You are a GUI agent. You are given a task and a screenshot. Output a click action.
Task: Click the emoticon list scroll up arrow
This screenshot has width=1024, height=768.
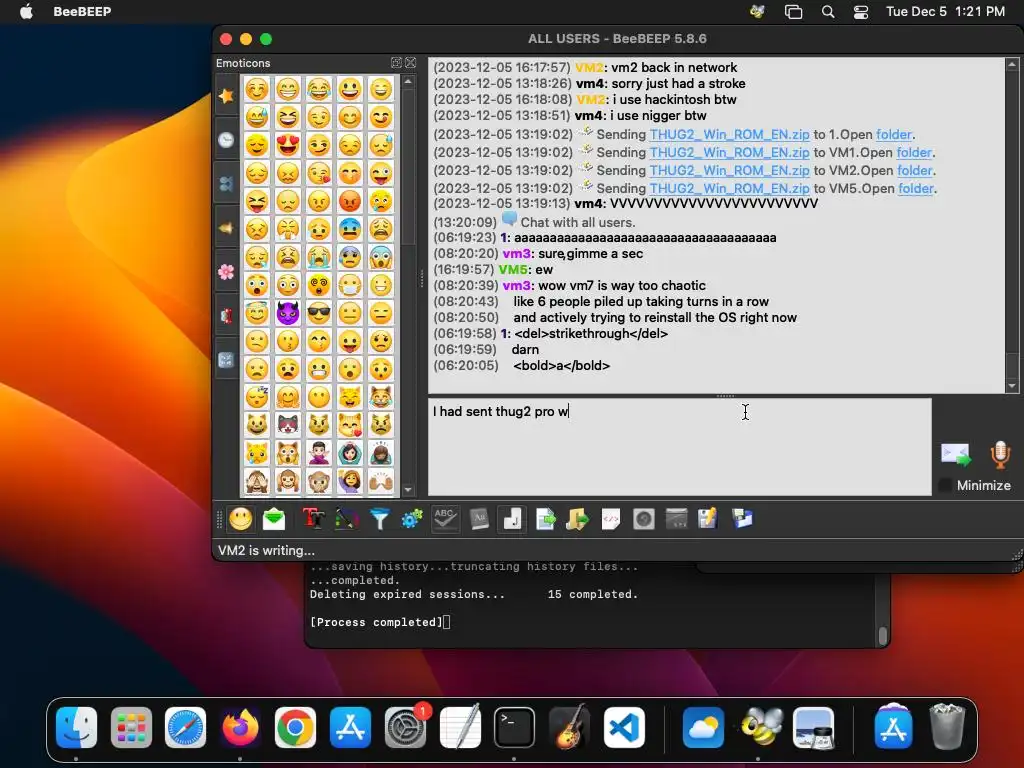point(408,82)
